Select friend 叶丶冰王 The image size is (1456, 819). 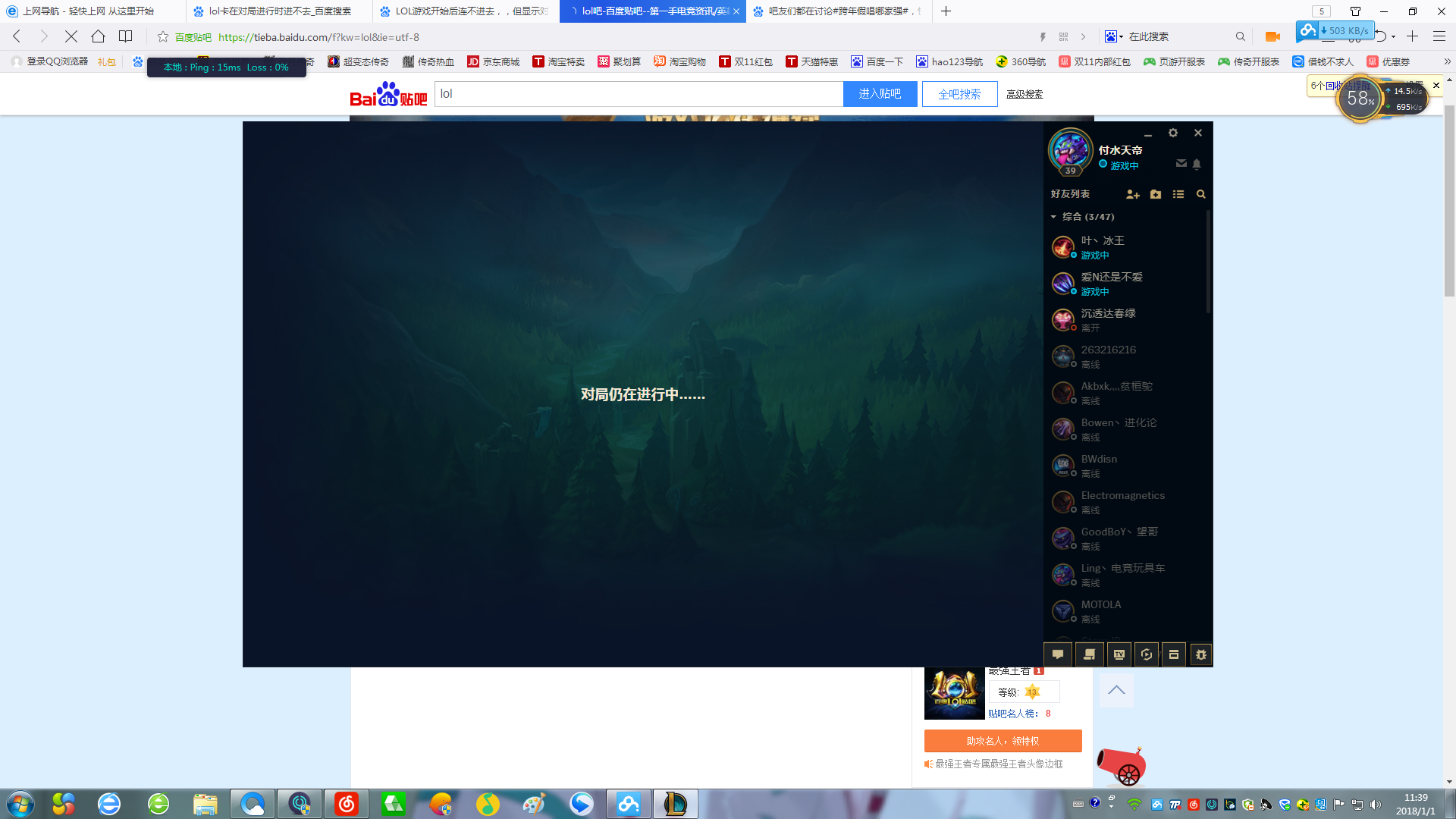[1125, 247]
